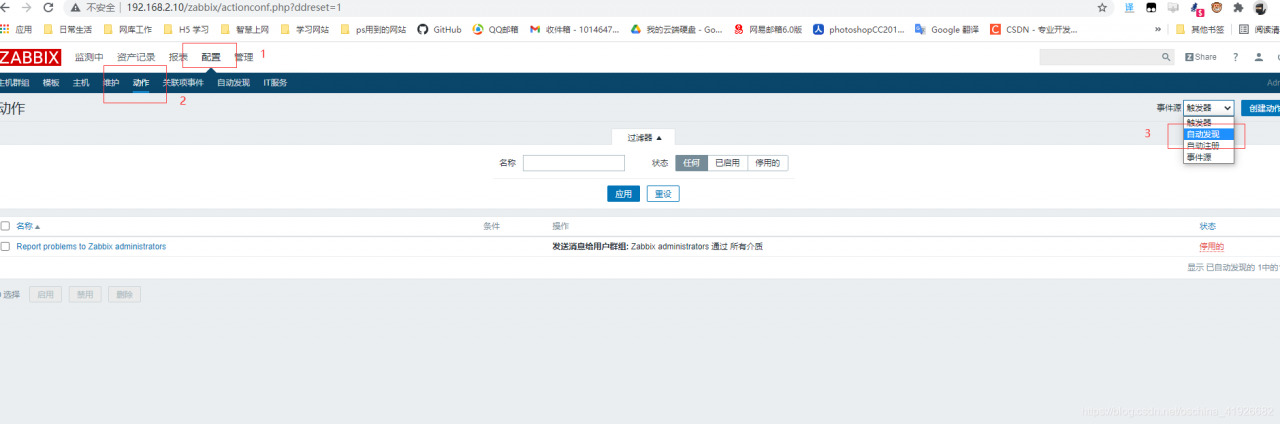The width and height of the screenshot is (1280, 424).
Task: Open the 其他书签 bookmark folder
Action: click(x=1199, y=29)
